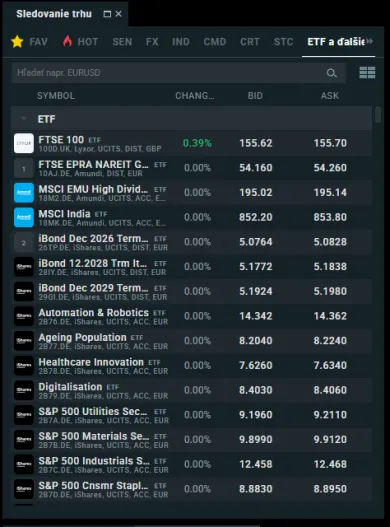Click iShares logo of Automation & Robotics

click(24, 316)
